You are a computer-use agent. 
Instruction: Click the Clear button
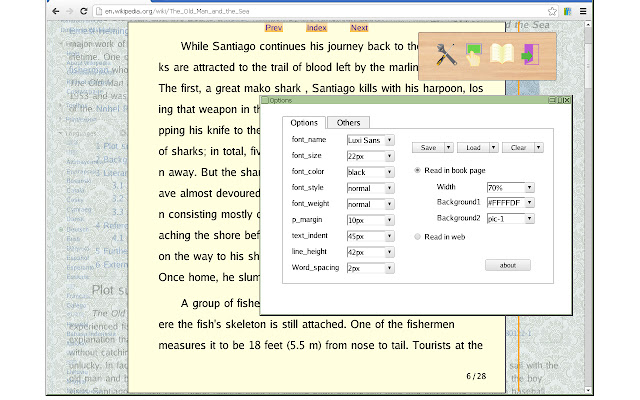pos(518,147)
